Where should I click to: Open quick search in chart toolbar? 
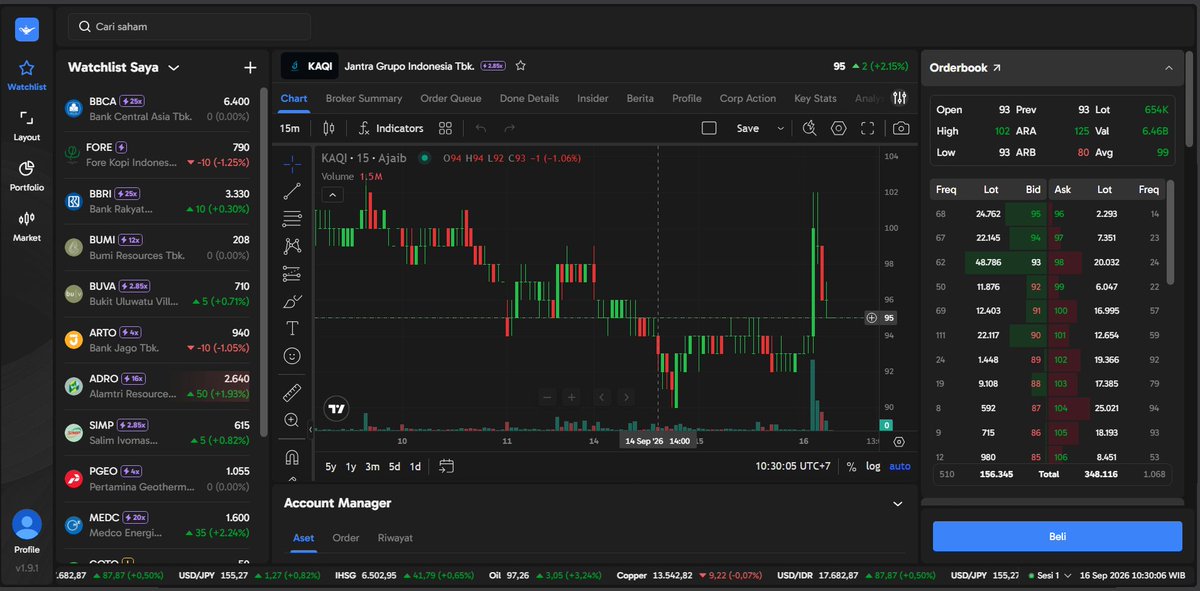pyautogui.click(x=810, y=128)
